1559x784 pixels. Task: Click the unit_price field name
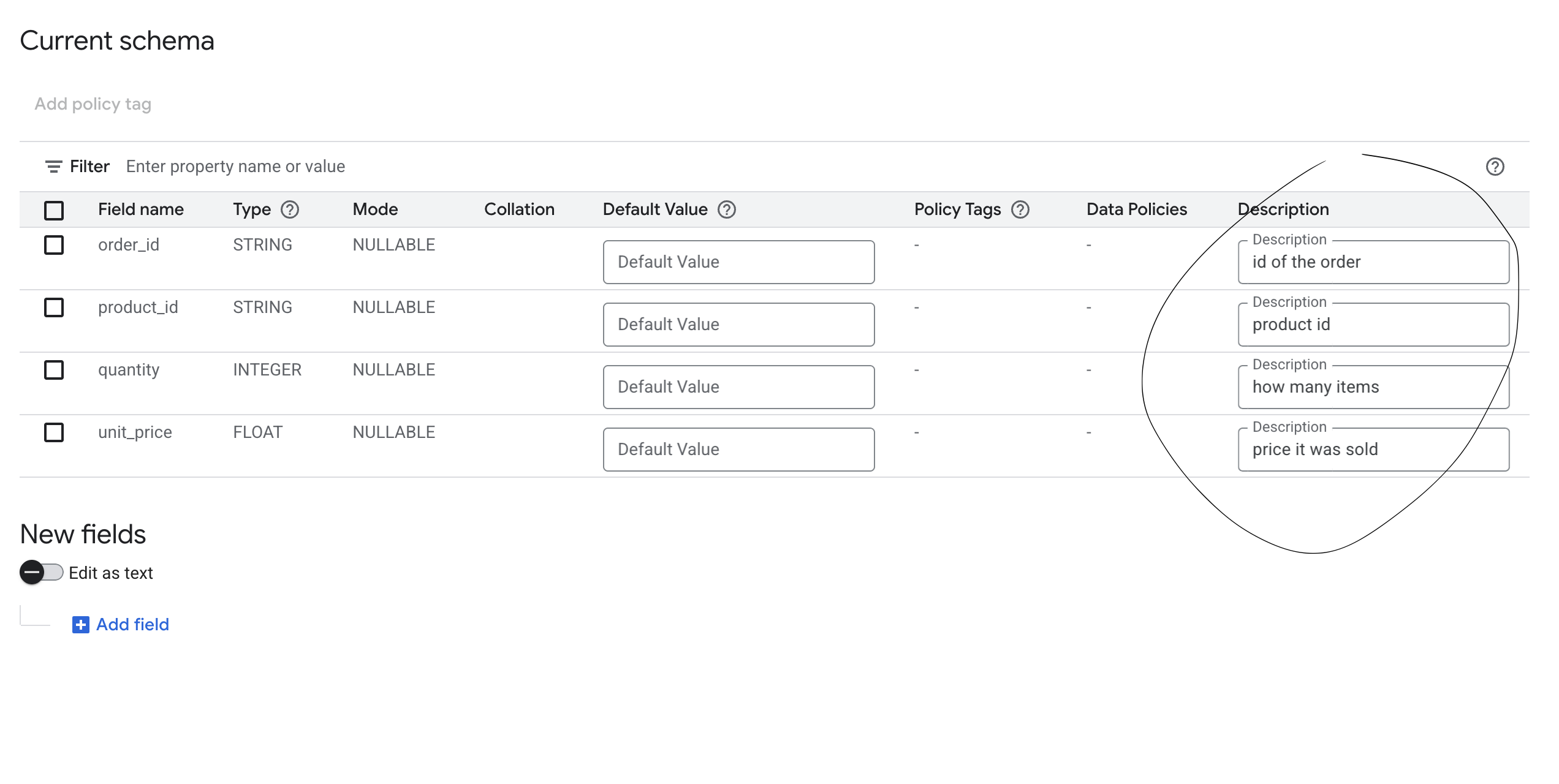(x=135, y=432)
